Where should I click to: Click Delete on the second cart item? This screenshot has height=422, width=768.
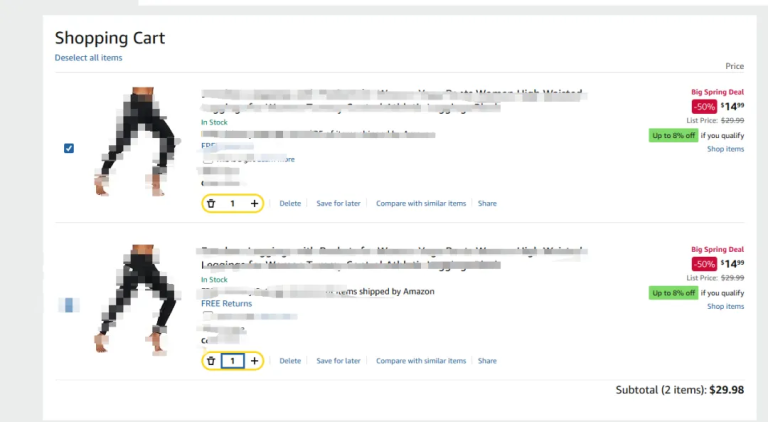(x=290, y=361)
